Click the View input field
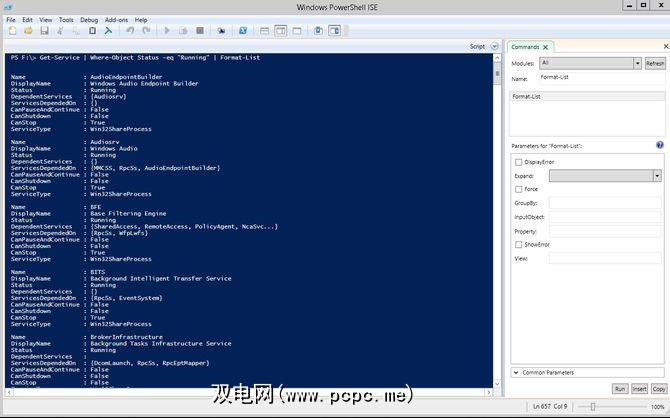670x418 pixels. [x=605, y=258]
